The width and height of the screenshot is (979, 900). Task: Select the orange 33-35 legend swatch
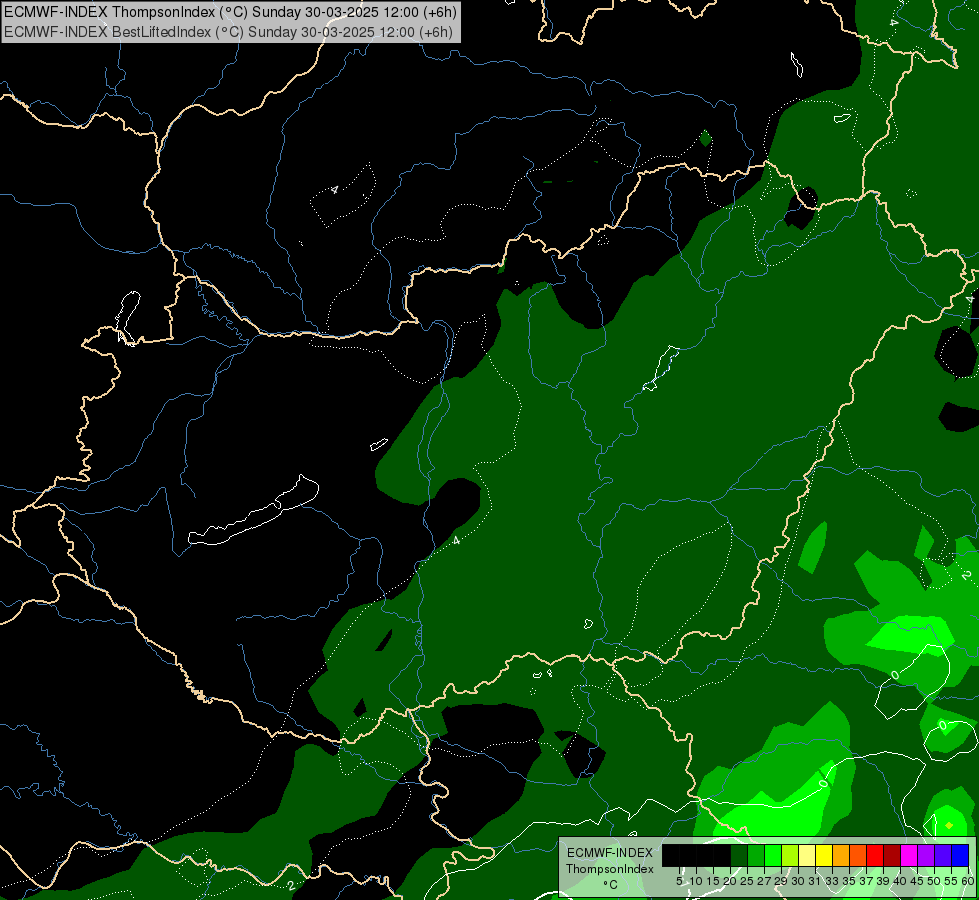coord(841,856)
